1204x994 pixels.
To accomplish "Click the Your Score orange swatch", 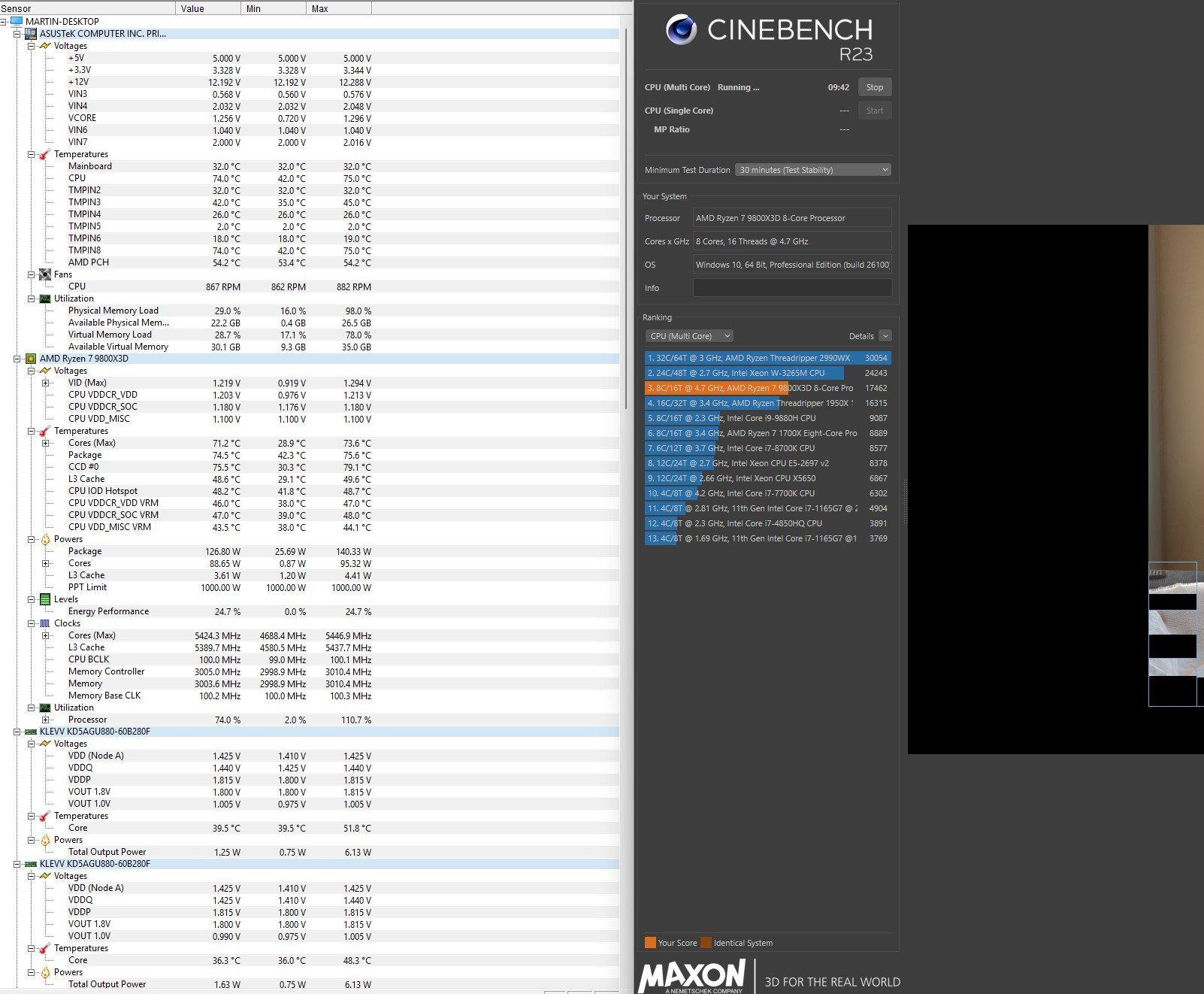I will pos(650,943).
